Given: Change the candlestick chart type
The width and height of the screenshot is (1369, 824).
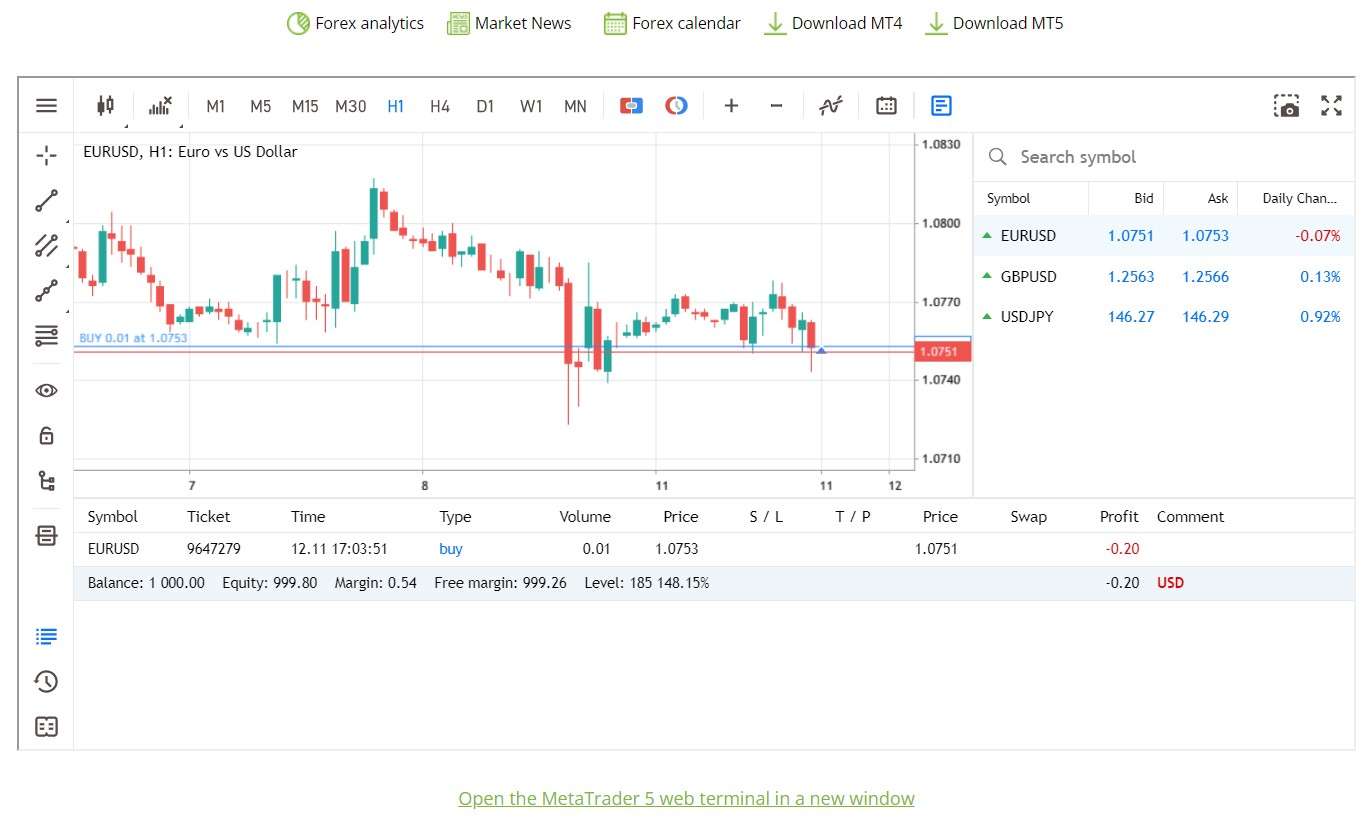Looking at the screenshot, I should pyautogui.click(x=105, y=106).
